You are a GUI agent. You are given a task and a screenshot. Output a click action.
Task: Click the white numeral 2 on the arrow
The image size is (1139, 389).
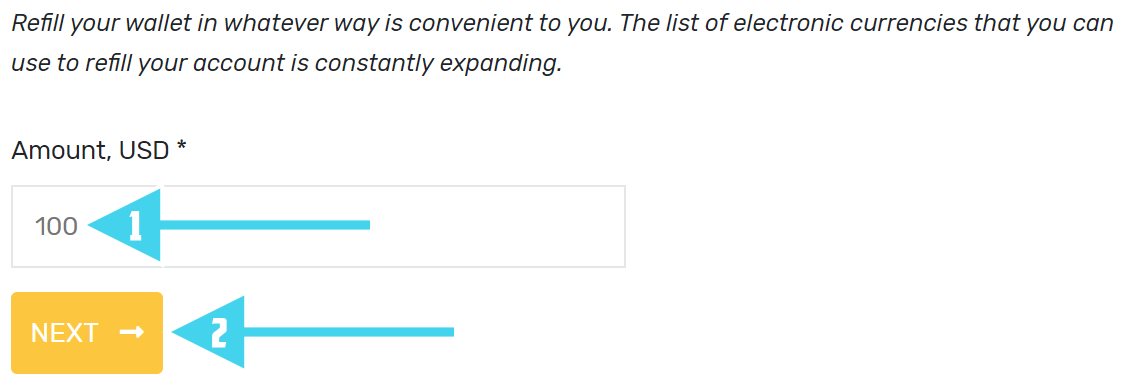pyautogui.click(x=219, y=333)
